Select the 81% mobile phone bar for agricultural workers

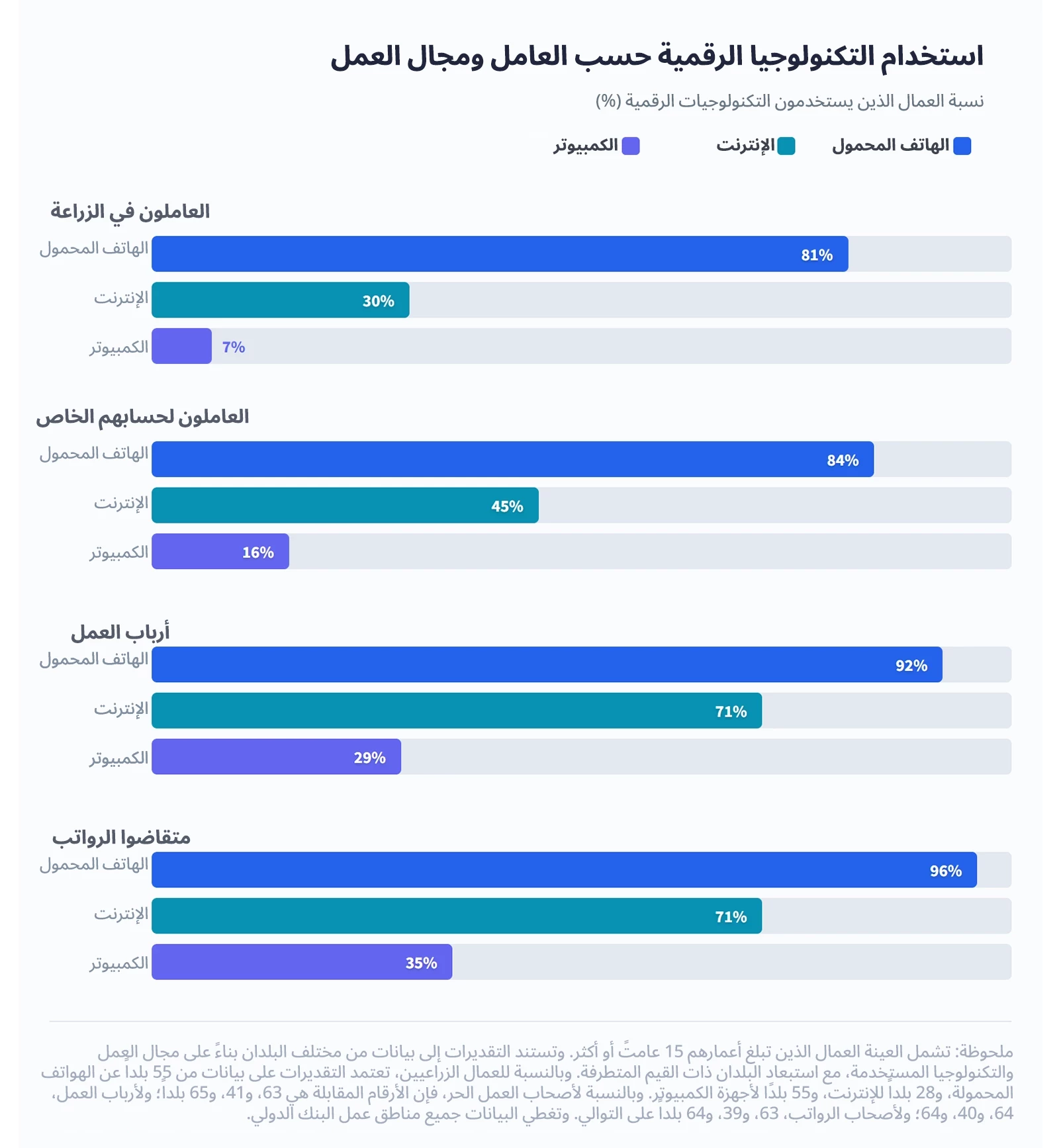(500, 254)
